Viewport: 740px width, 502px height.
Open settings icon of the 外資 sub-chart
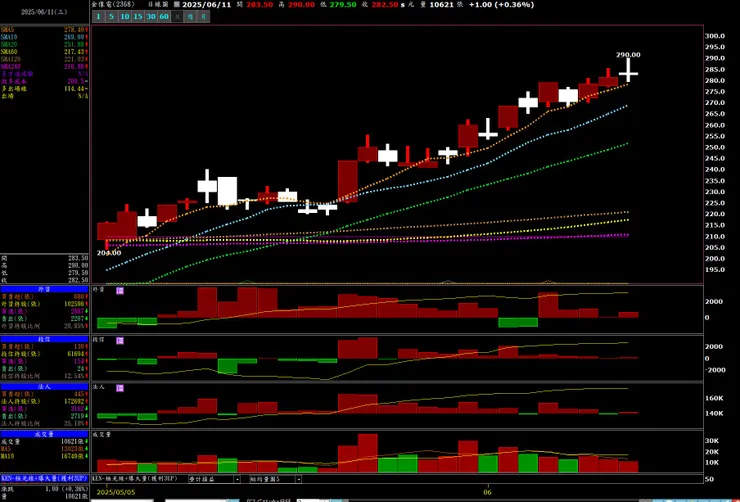120,291
